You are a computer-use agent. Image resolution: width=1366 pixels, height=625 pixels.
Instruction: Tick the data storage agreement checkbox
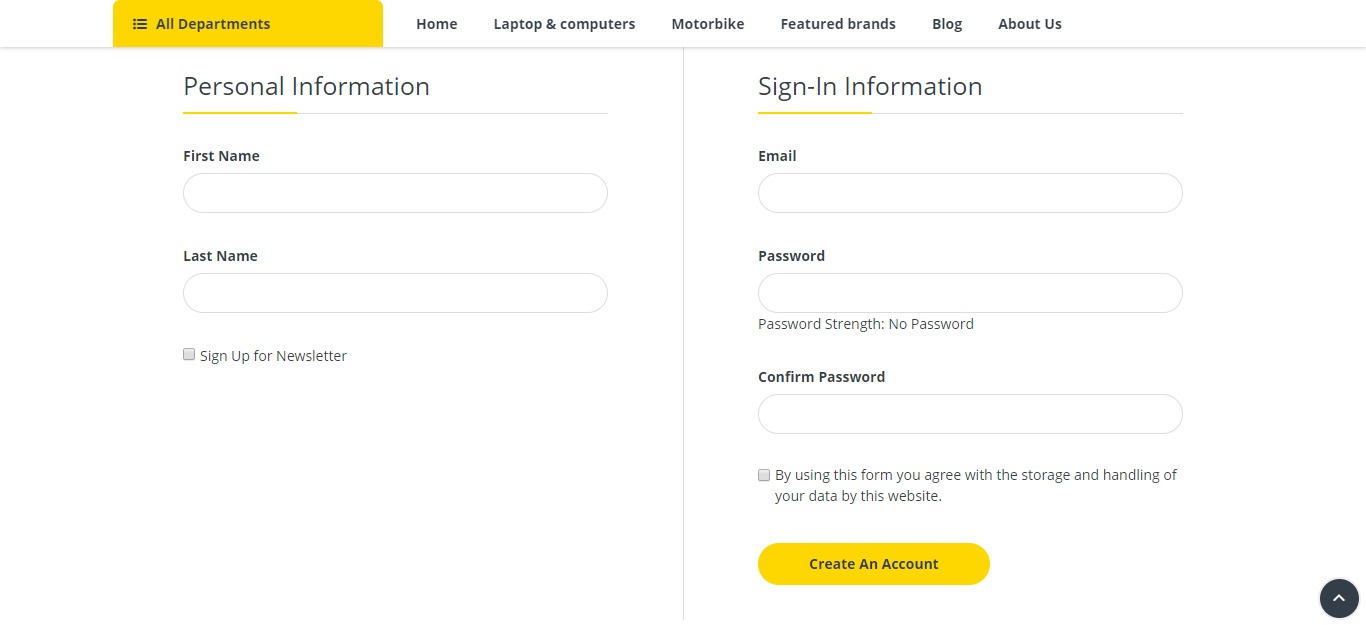(x=764, y=475)
